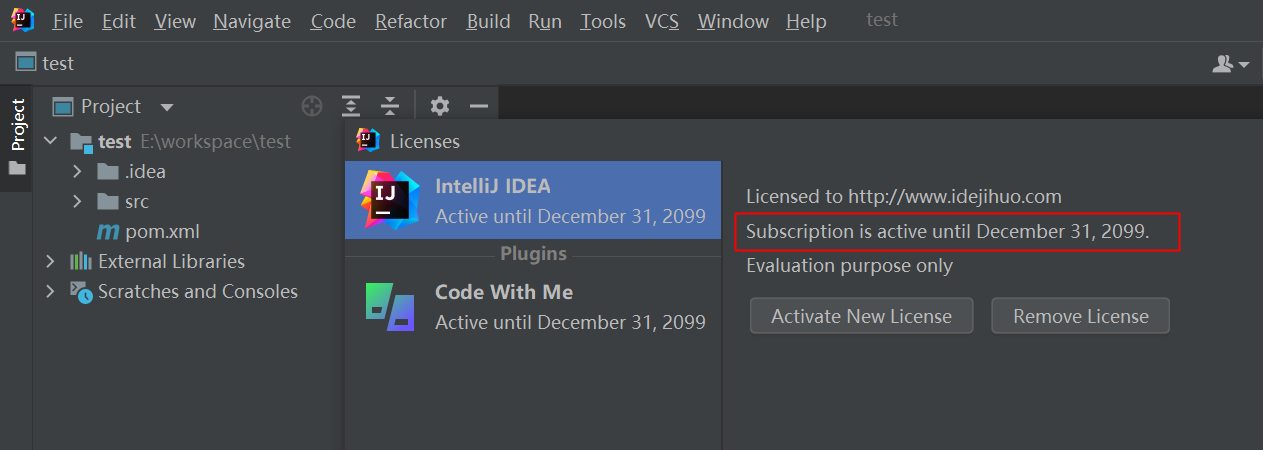Viewport: 1263px width, 450px height.
Task: Expand the src folder
Action: coord(77,202)
